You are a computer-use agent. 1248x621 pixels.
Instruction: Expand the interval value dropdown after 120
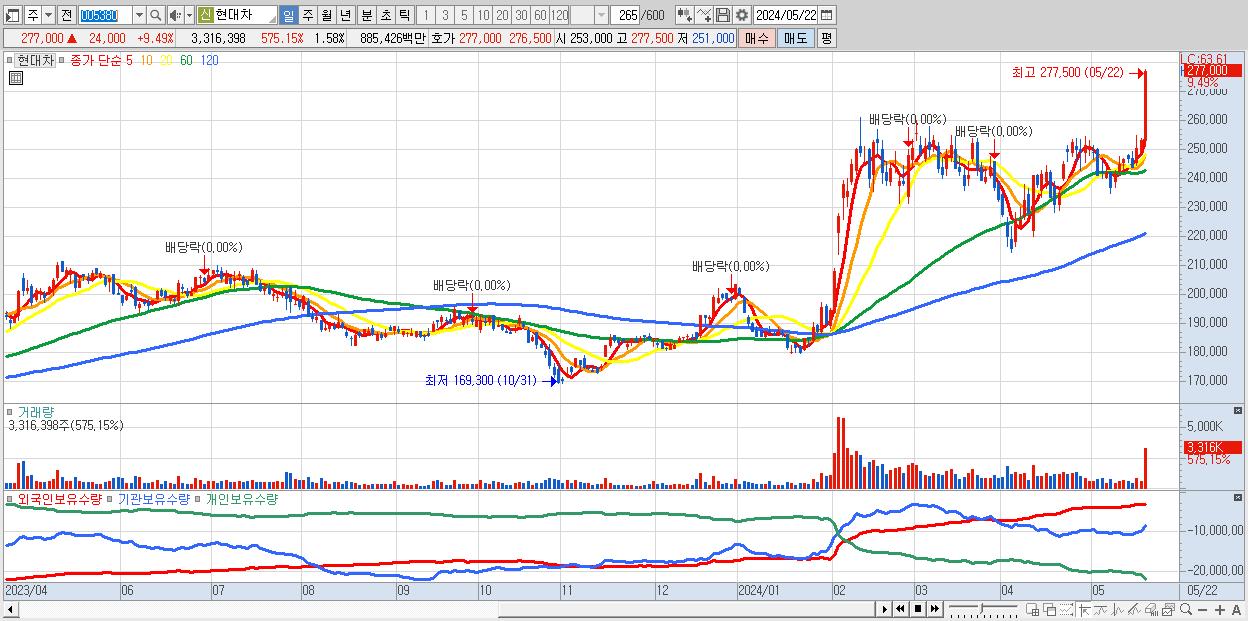601,15
